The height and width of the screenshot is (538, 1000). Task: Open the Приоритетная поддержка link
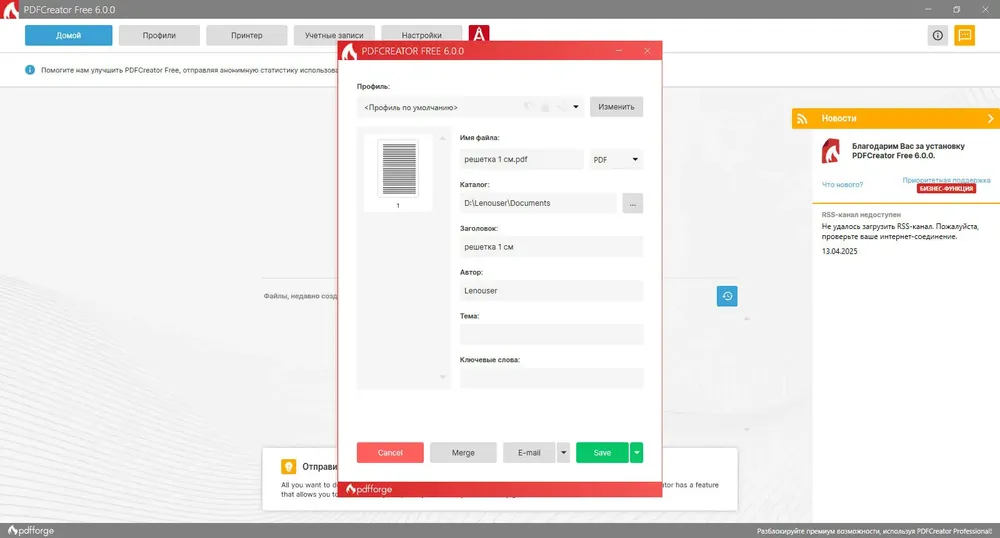(946, 180)
